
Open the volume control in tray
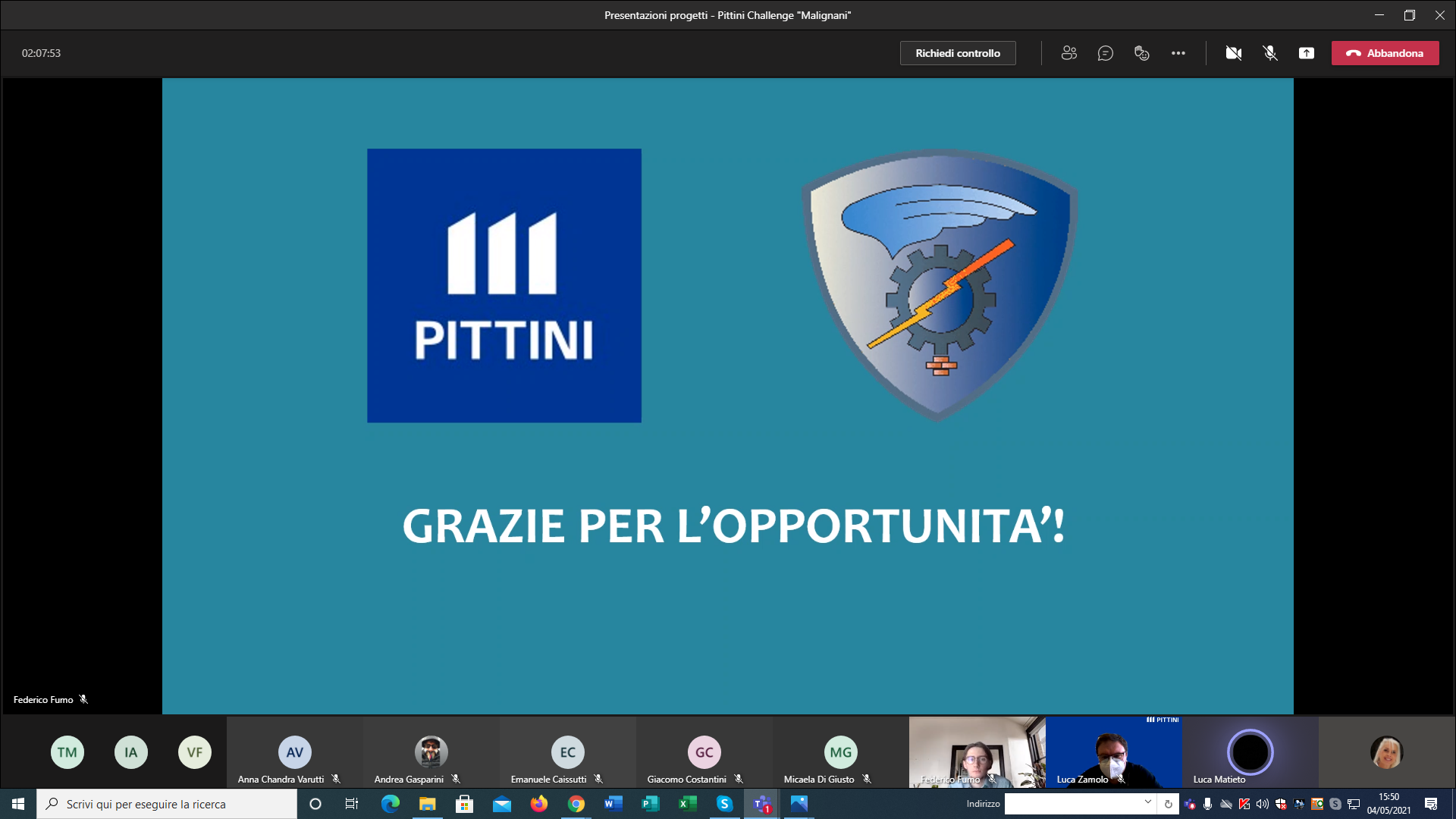(x=1263, y=804)
